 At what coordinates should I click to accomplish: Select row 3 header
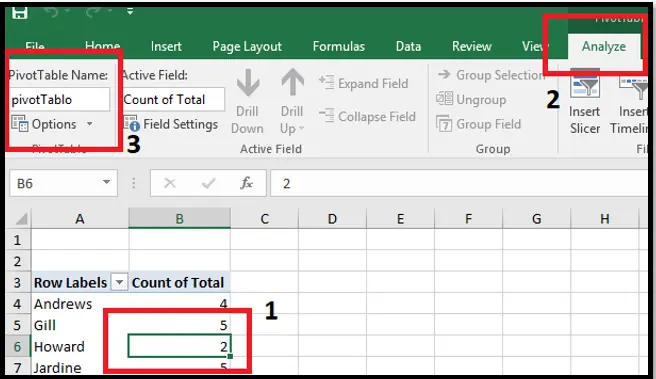[x=18, y=282]
